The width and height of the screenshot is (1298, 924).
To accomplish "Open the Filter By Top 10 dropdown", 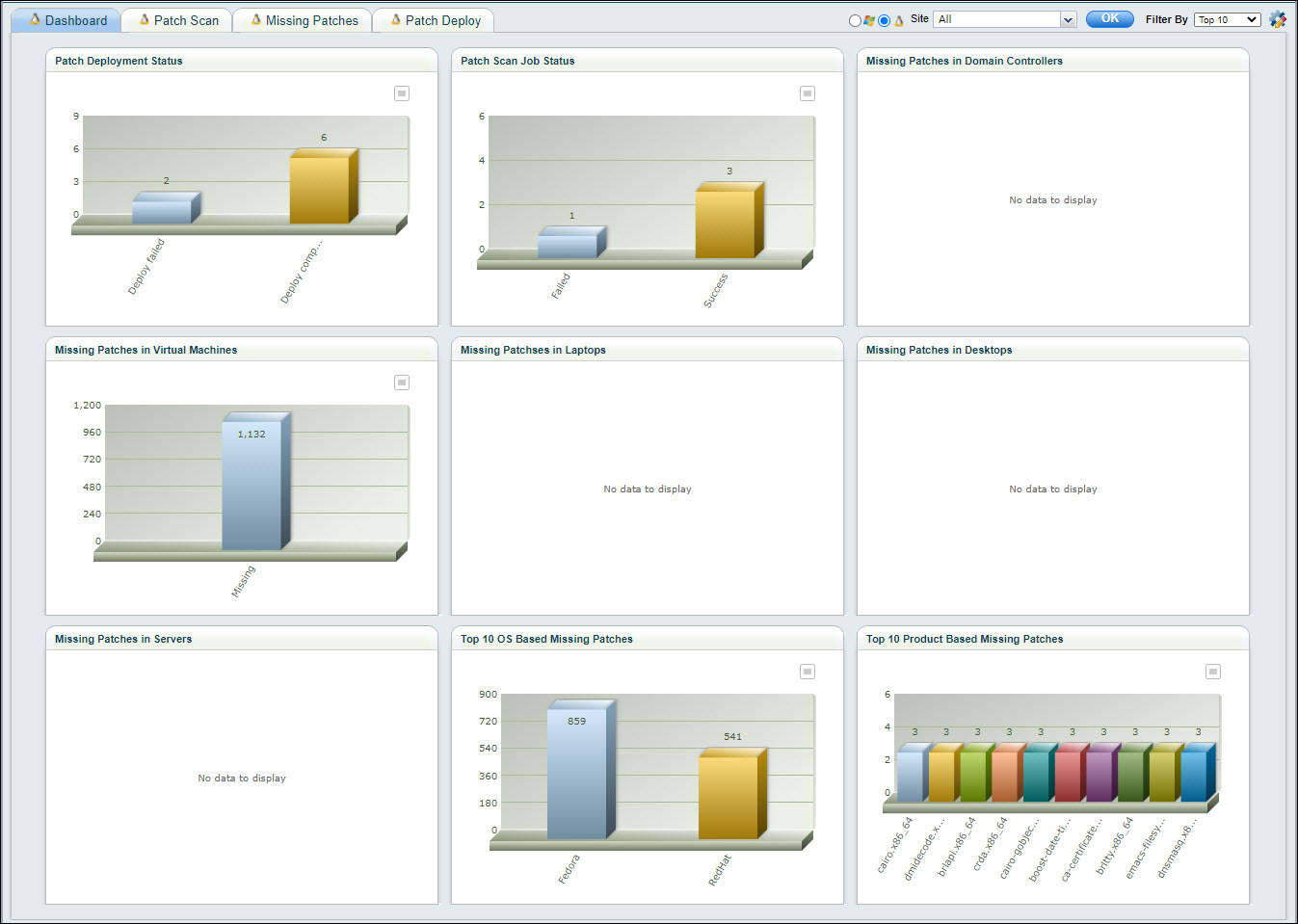I will point(1227,18).
